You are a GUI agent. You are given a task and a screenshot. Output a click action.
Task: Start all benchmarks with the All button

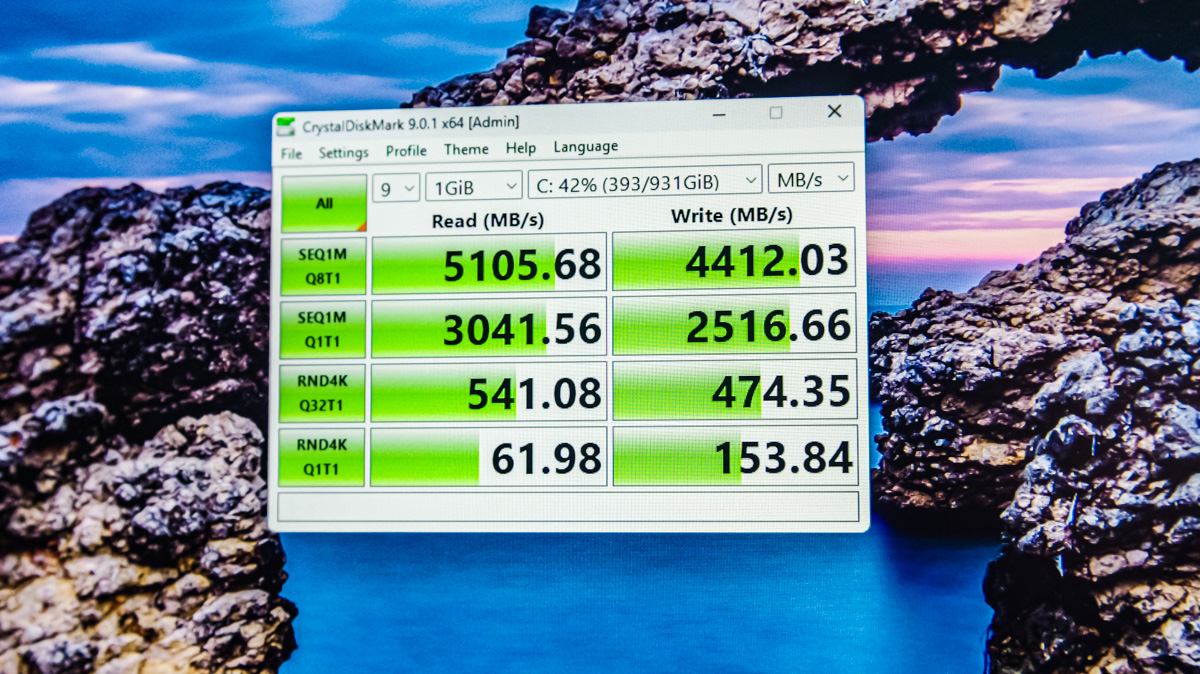tap(324, 203)
